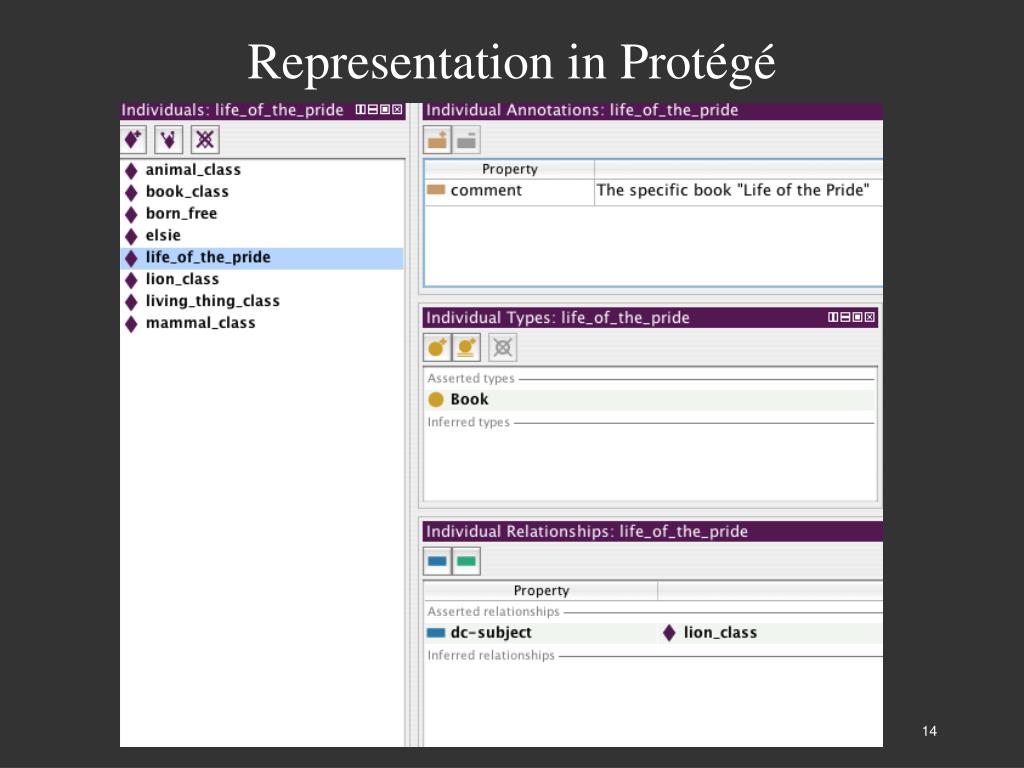Screen dimensions: 1024x768
Task: Select the dc-subject relationship property
Action: [x=541, y=633]
